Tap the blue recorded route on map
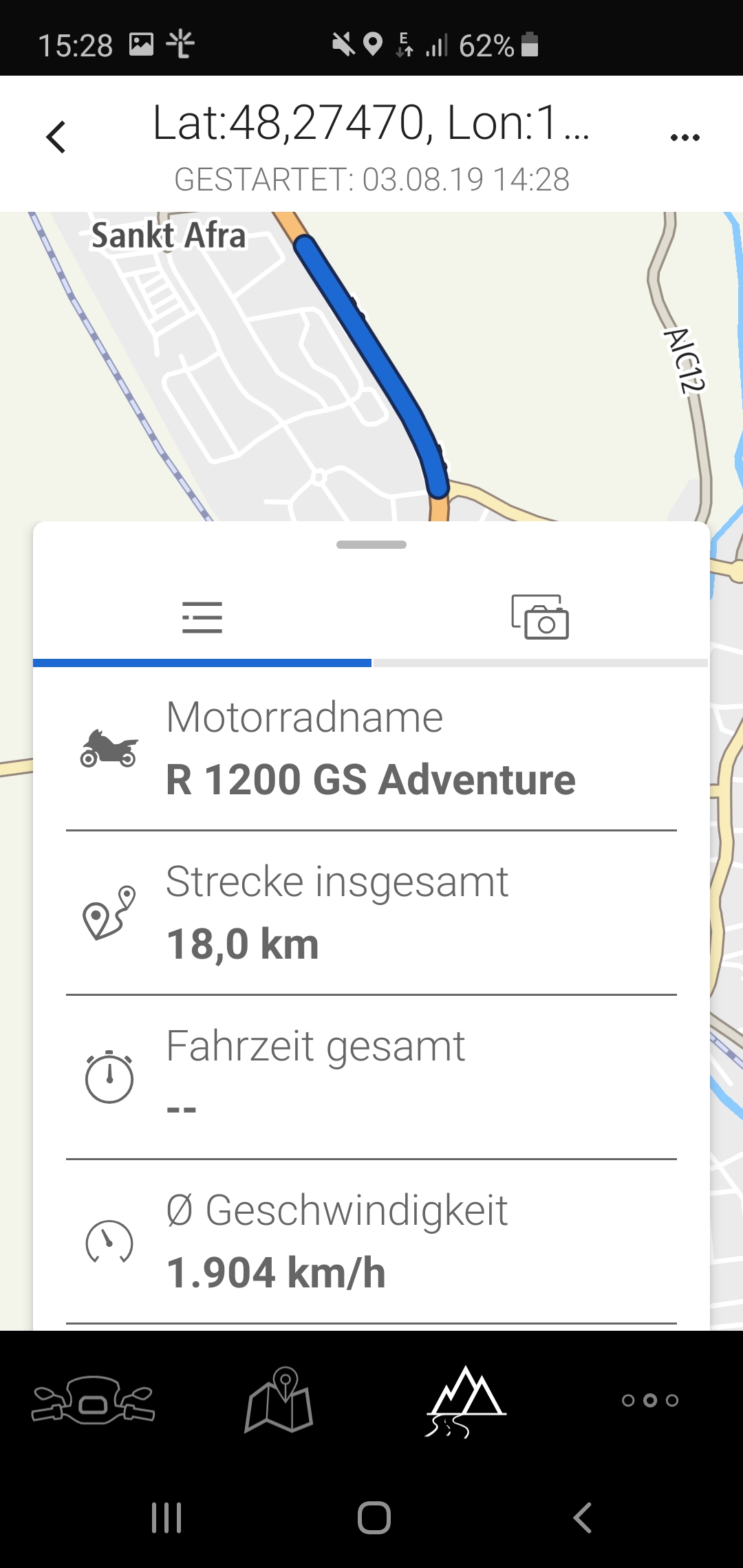 tap(371, 358)
